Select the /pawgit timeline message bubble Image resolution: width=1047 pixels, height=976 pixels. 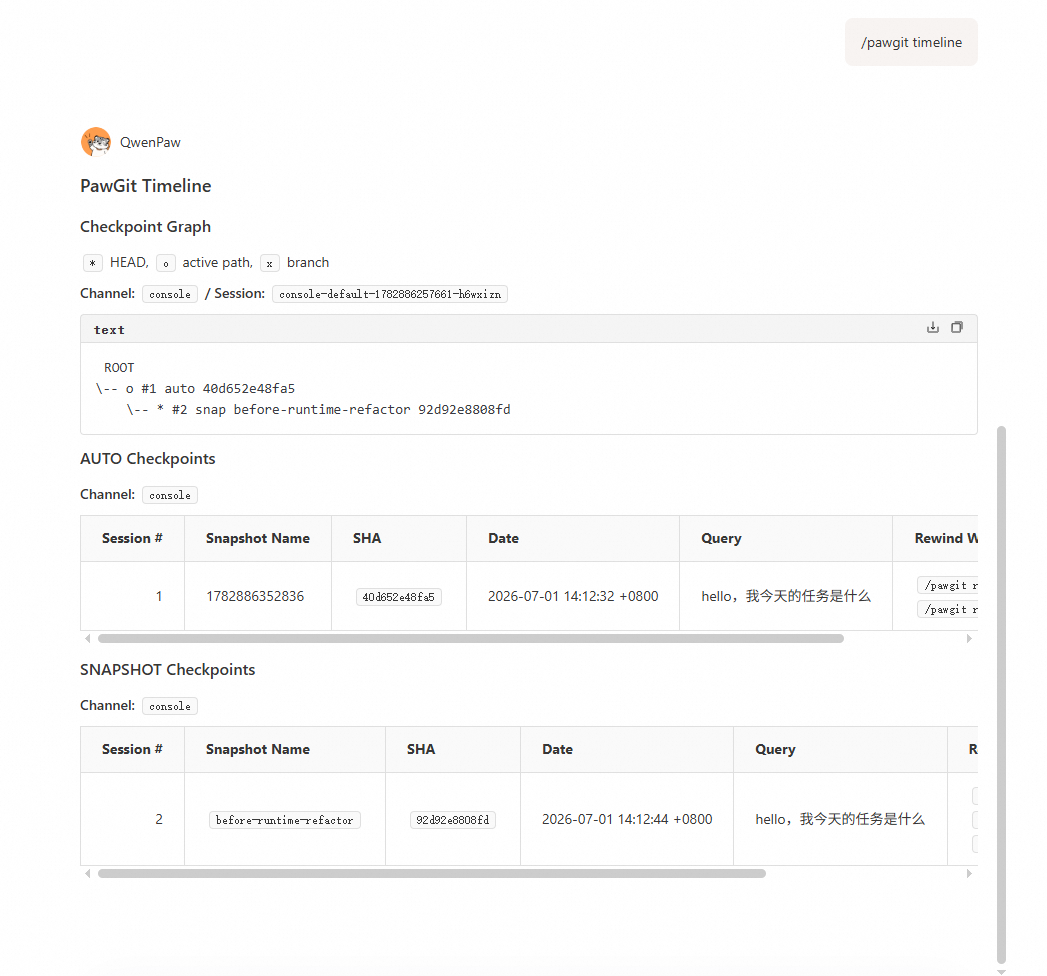tap(911, 42)
